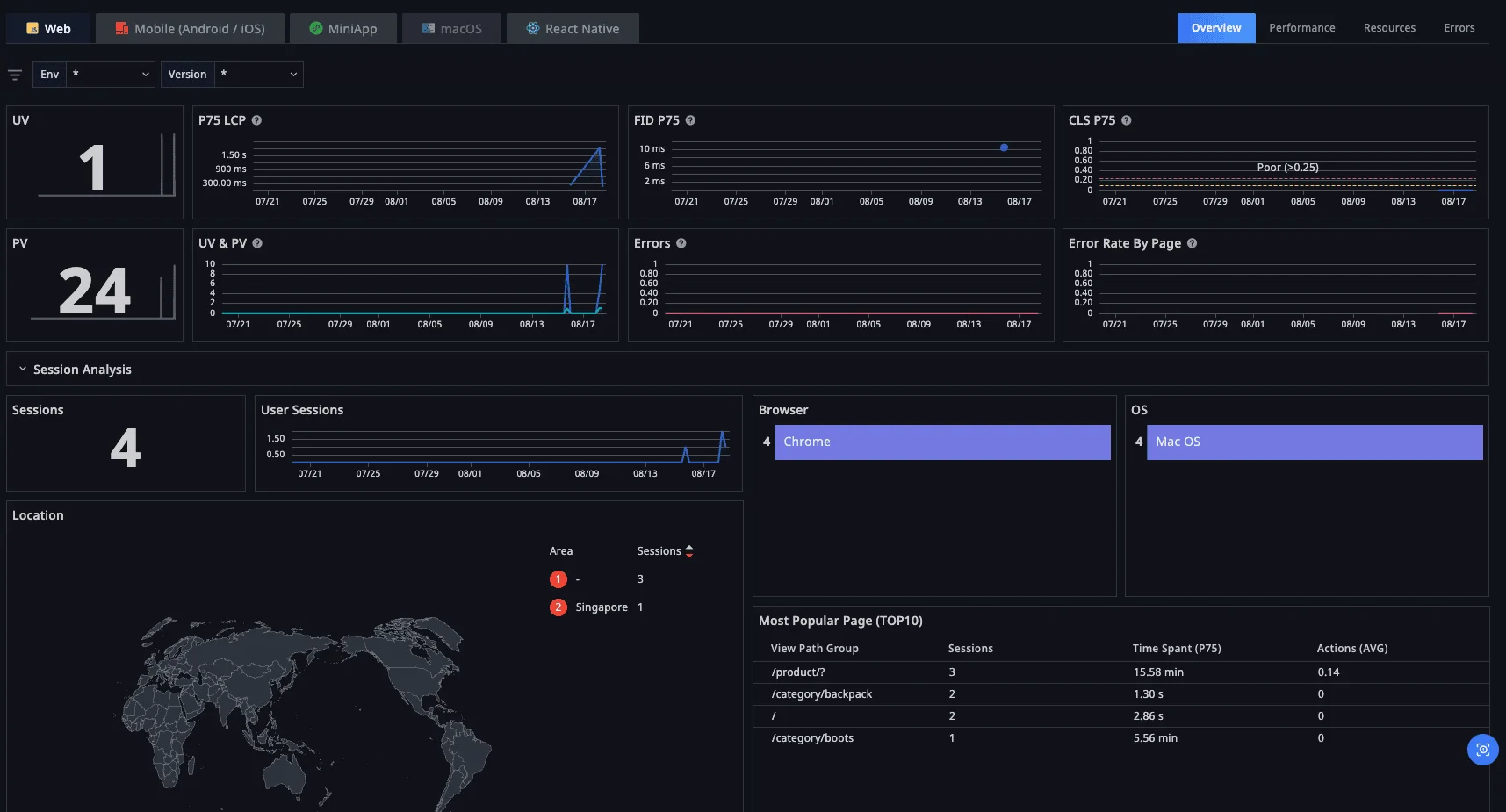Open the Resources view
Image resolution: width=1506 pixels, height=812 pixels.
tap(1389, 28)
